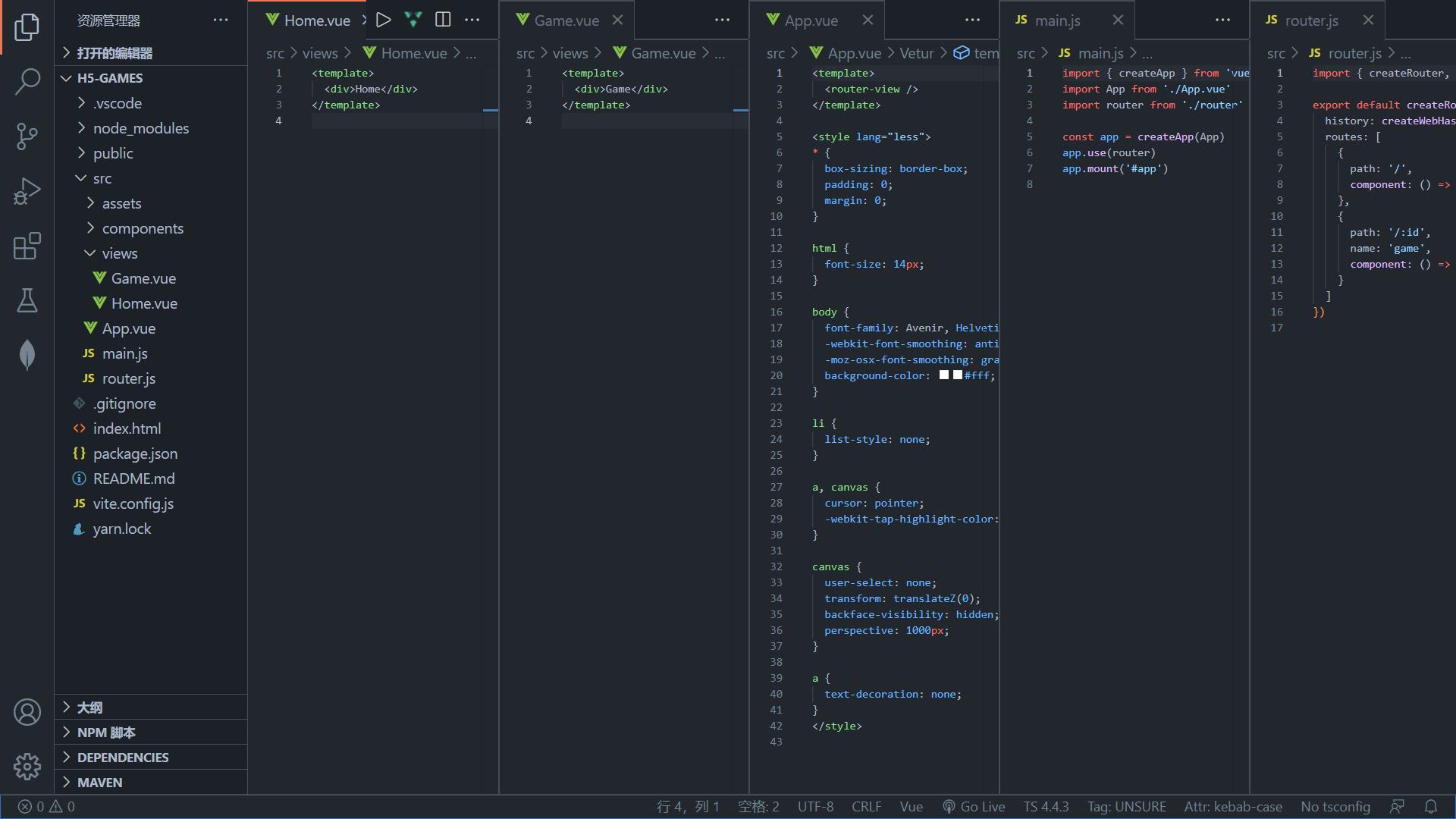The image size is (1456, 819).
Task: Split the Home.vue editor right
Action: click(x=443, y=20)
